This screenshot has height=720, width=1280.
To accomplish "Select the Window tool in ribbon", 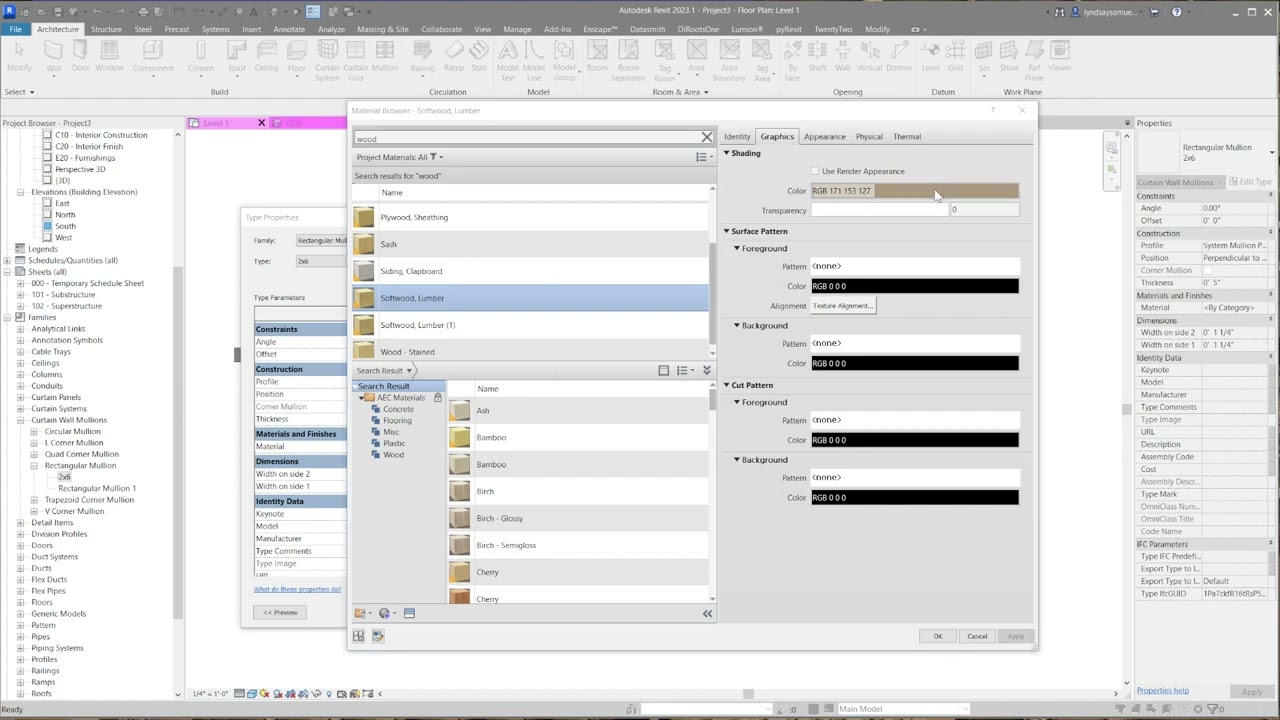I will coord(110,56).
